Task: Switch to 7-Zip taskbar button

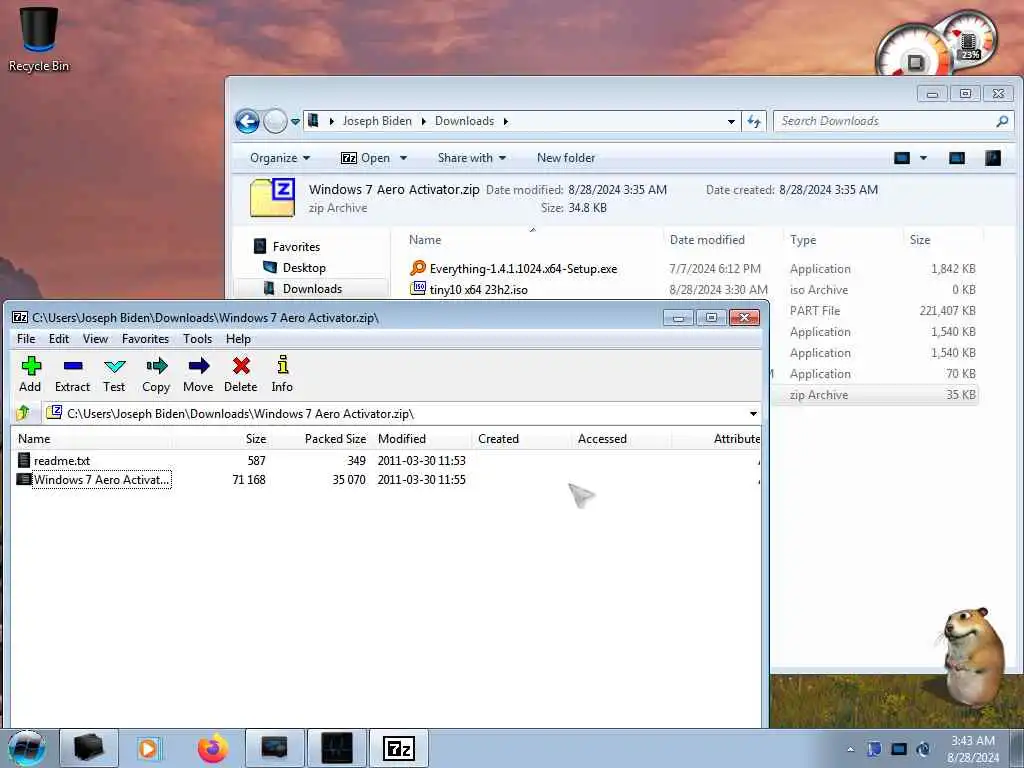Action: click(x=399, y=748)
